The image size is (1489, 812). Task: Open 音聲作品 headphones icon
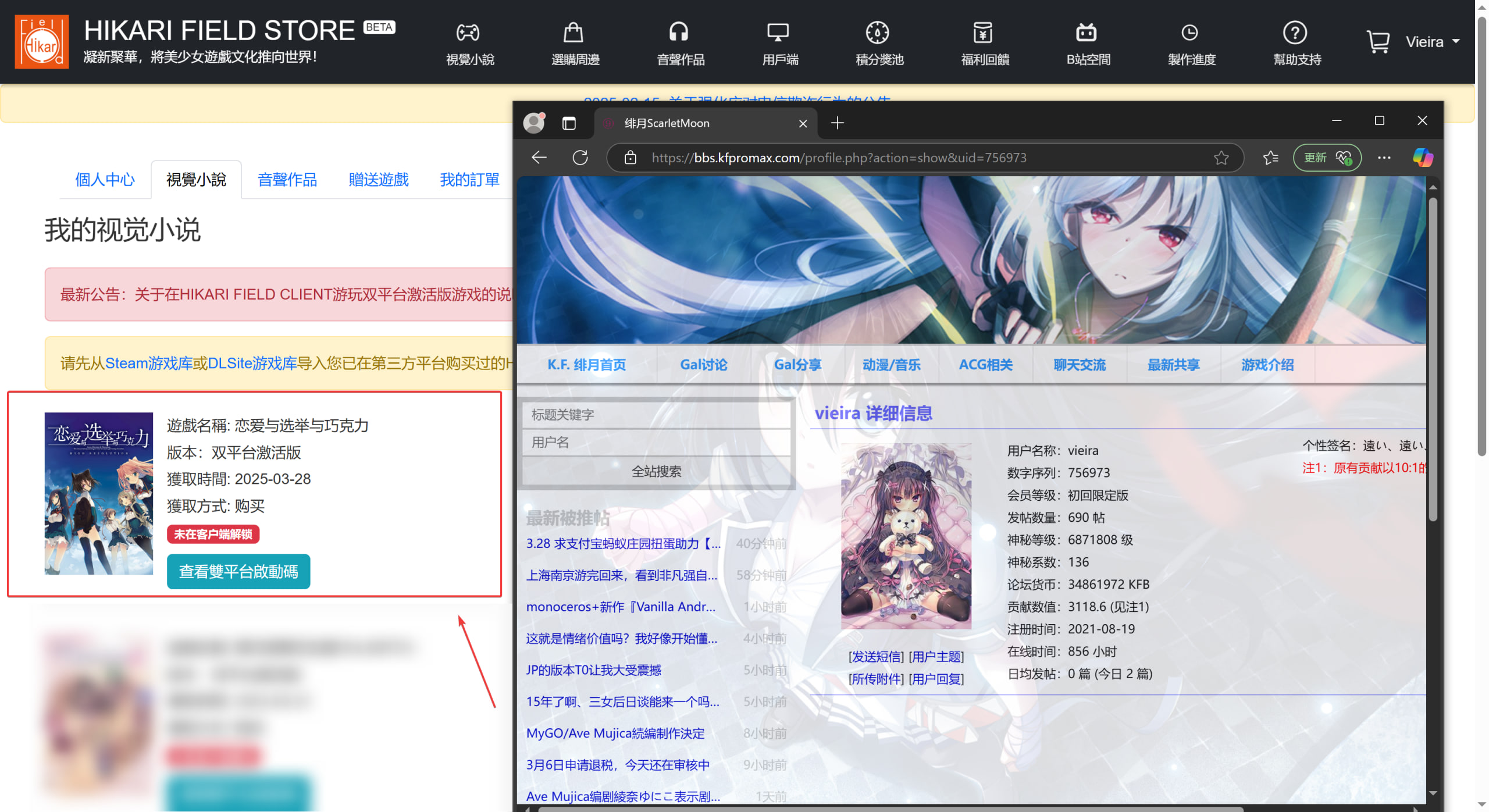(x=679, y=33)
